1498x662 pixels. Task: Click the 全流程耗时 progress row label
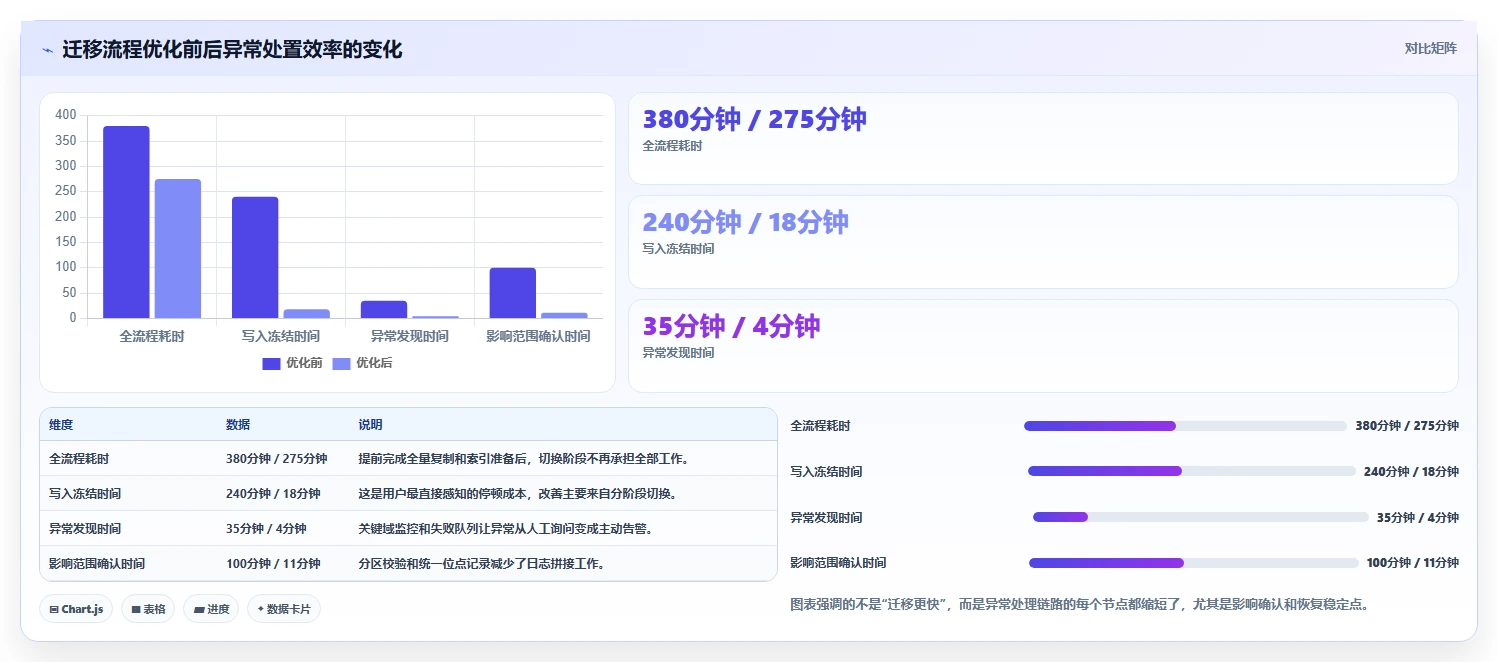820,426
